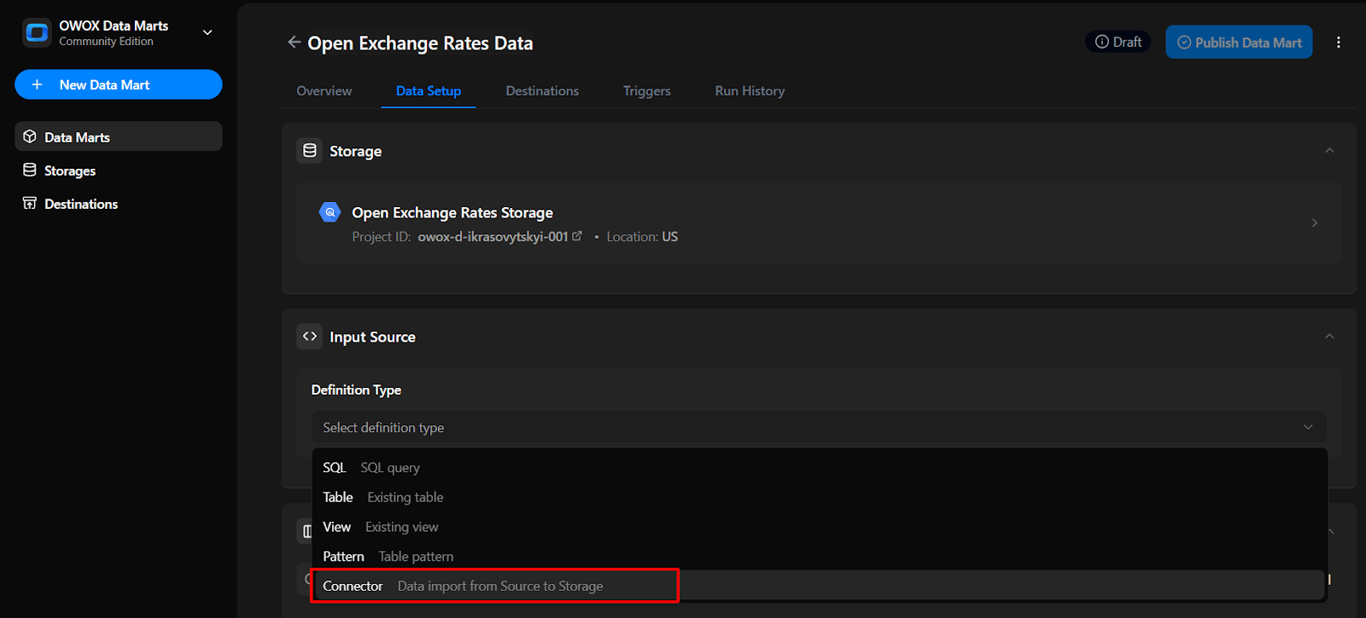Open the three-dot more options menu
This screenshot has height=618, width=1366.
click(x=1338, y=42)
